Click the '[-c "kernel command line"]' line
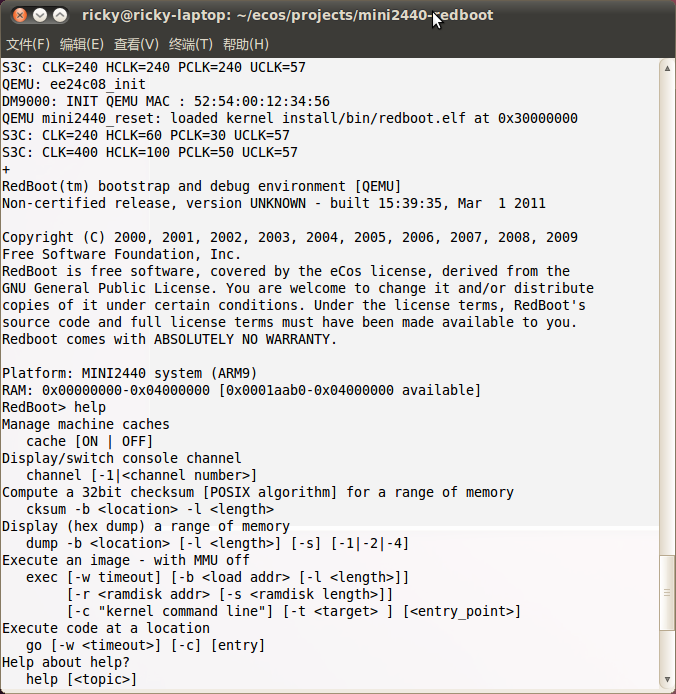This screenshot has width=676, height=694. (x=294, y=611)
